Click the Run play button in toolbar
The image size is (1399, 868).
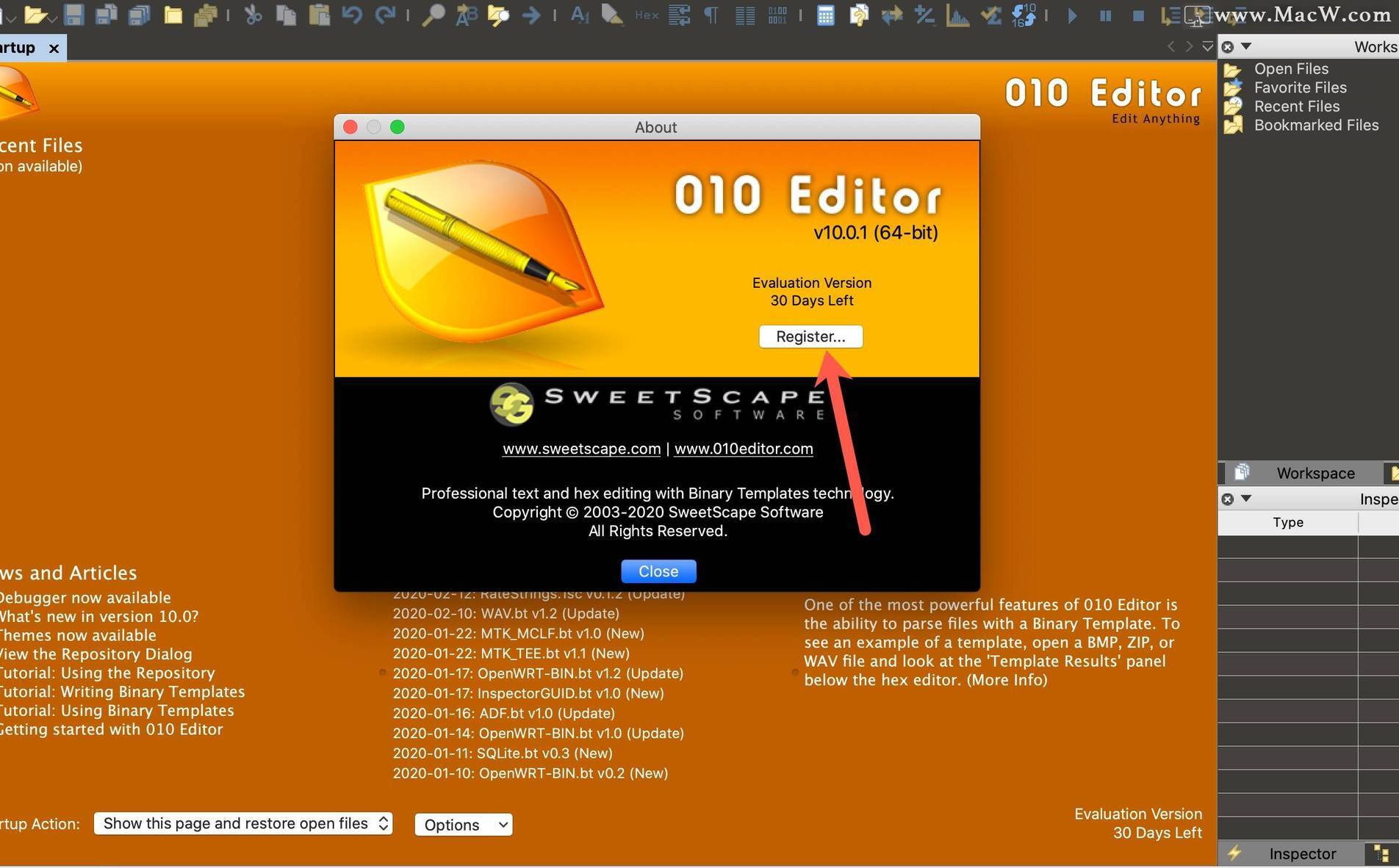(x=1072, y=15)
